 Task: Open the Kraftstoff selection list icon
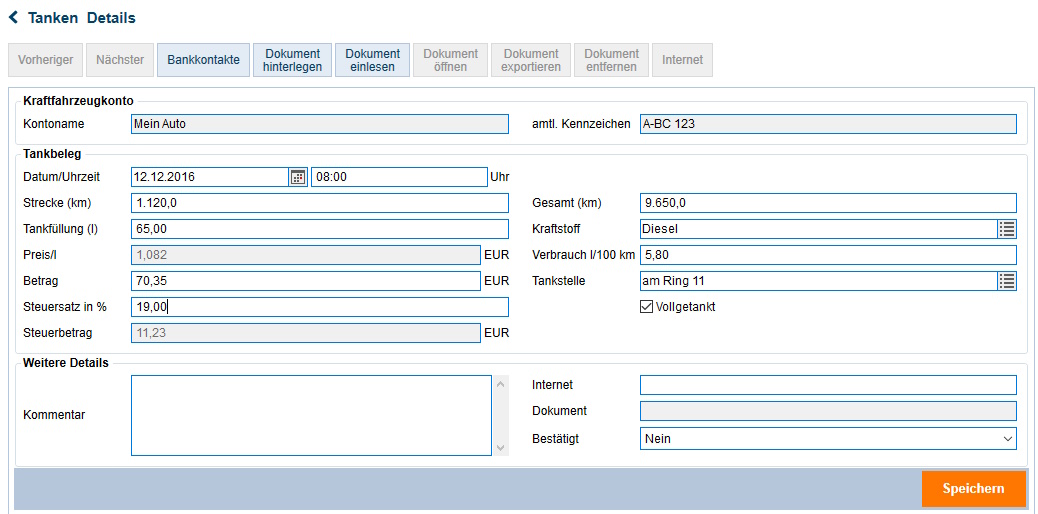tap(1007, 229)
